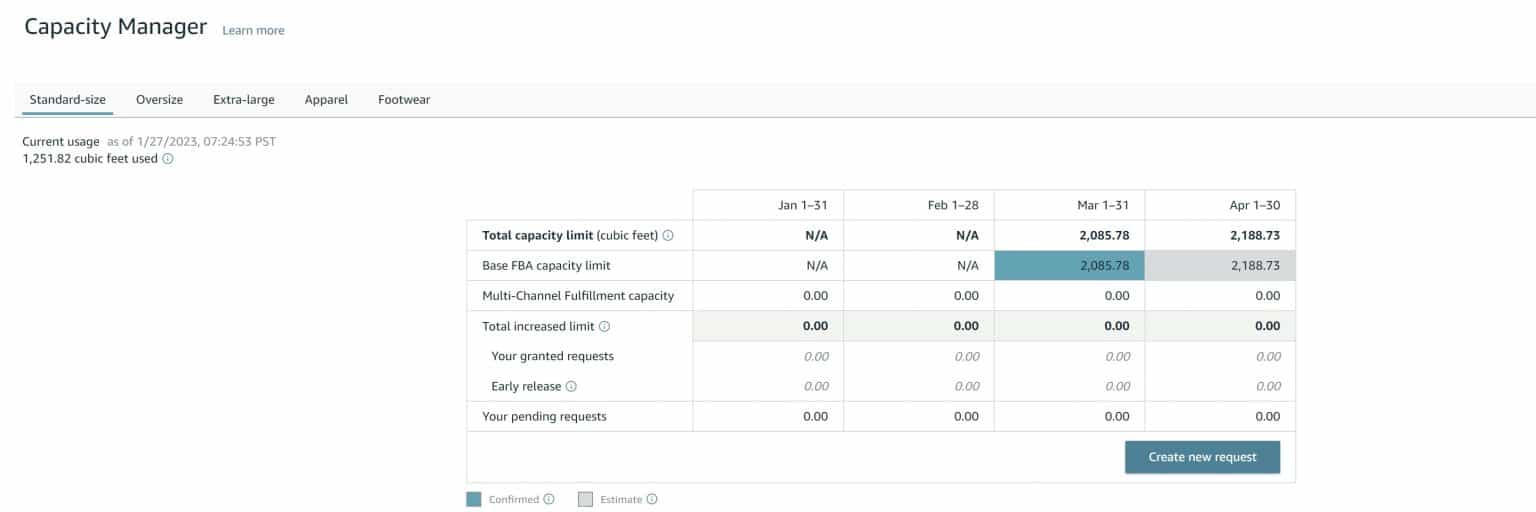Click the Multi-Channel Fulfillment capacity row label
The height and width of the screenshot is (512, 1536).
tap(578, 296)
